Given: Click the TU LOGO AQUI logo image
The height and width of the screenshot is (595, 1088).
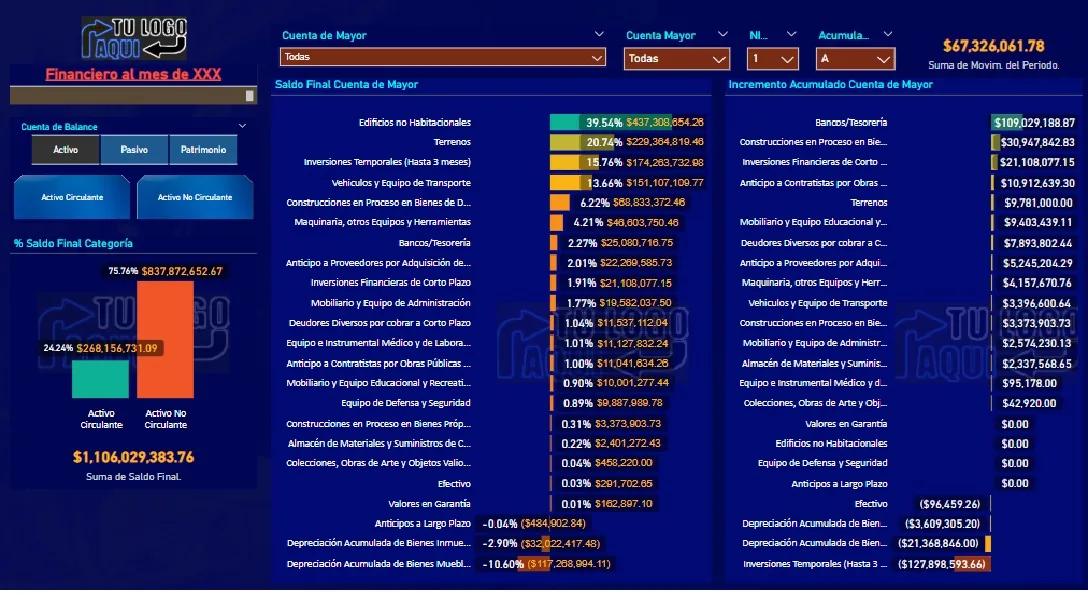Looking at the screenshot, I should (134, 38).
